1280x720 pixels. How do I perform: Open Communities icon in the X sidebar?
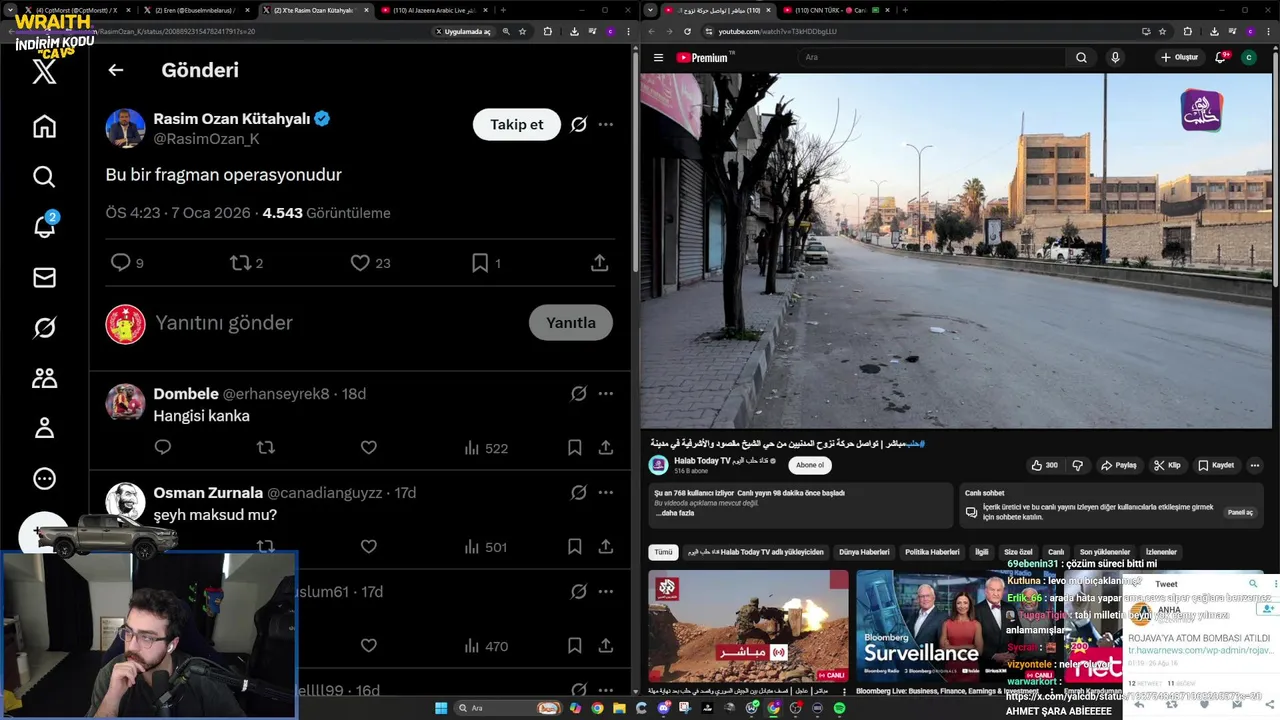click(x=44, y=378)
